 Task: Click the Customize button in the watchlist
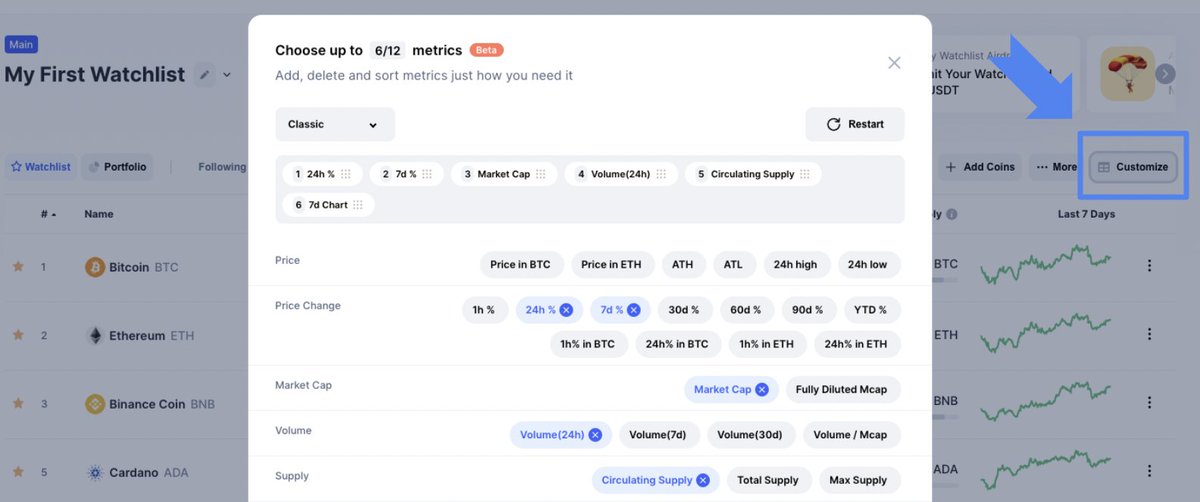[1132, 167]
